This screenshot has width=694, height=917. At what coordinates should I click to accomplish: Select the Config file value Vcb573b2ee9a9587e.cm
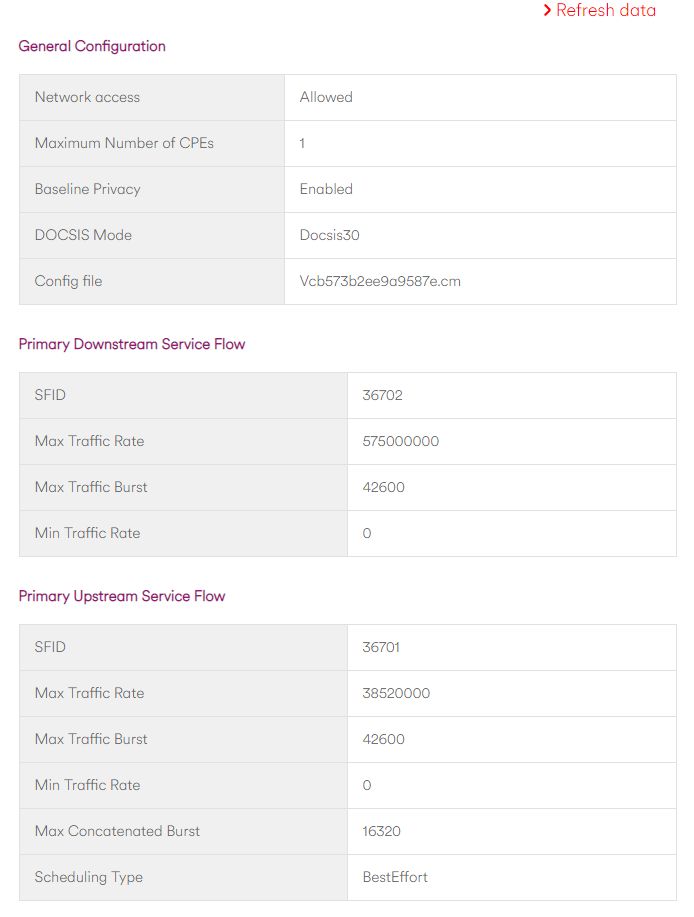[x=380, y=281]
